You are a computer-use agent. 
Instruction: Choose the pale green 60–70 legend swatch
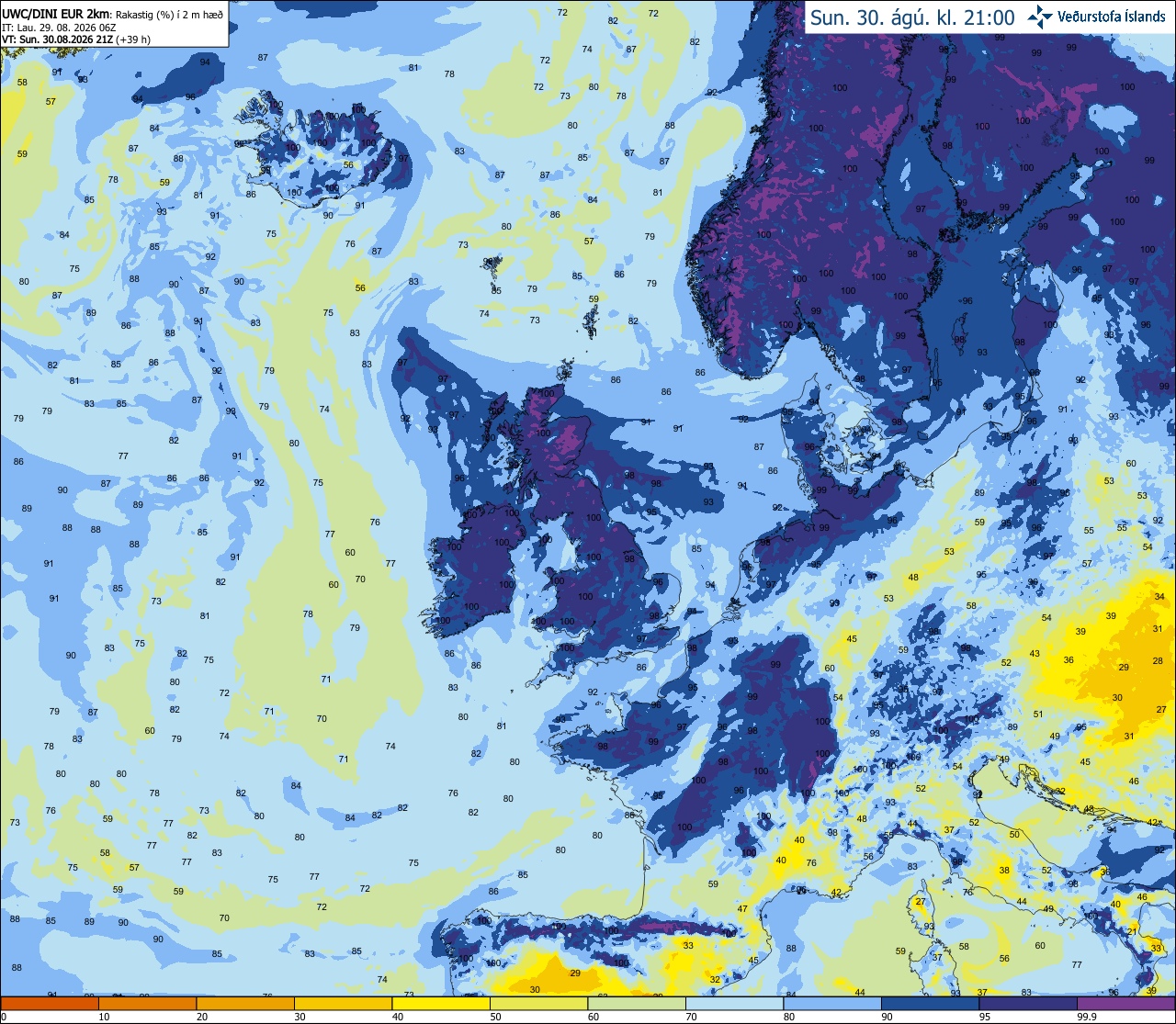pos(637,1003)
